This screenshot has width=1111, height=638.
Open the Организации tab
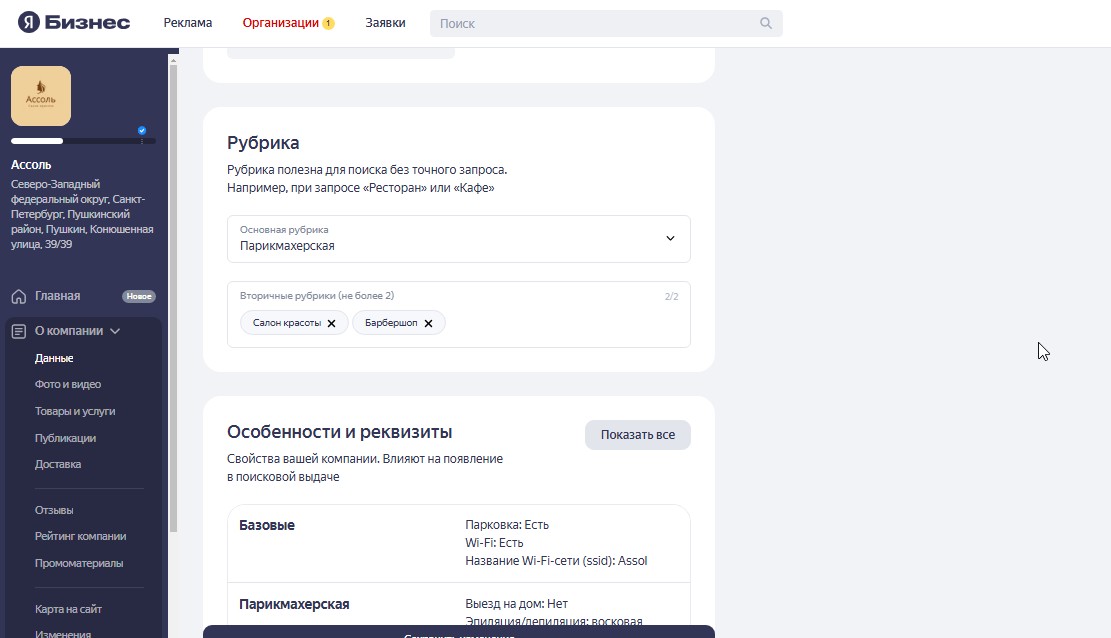coord(281,23)
